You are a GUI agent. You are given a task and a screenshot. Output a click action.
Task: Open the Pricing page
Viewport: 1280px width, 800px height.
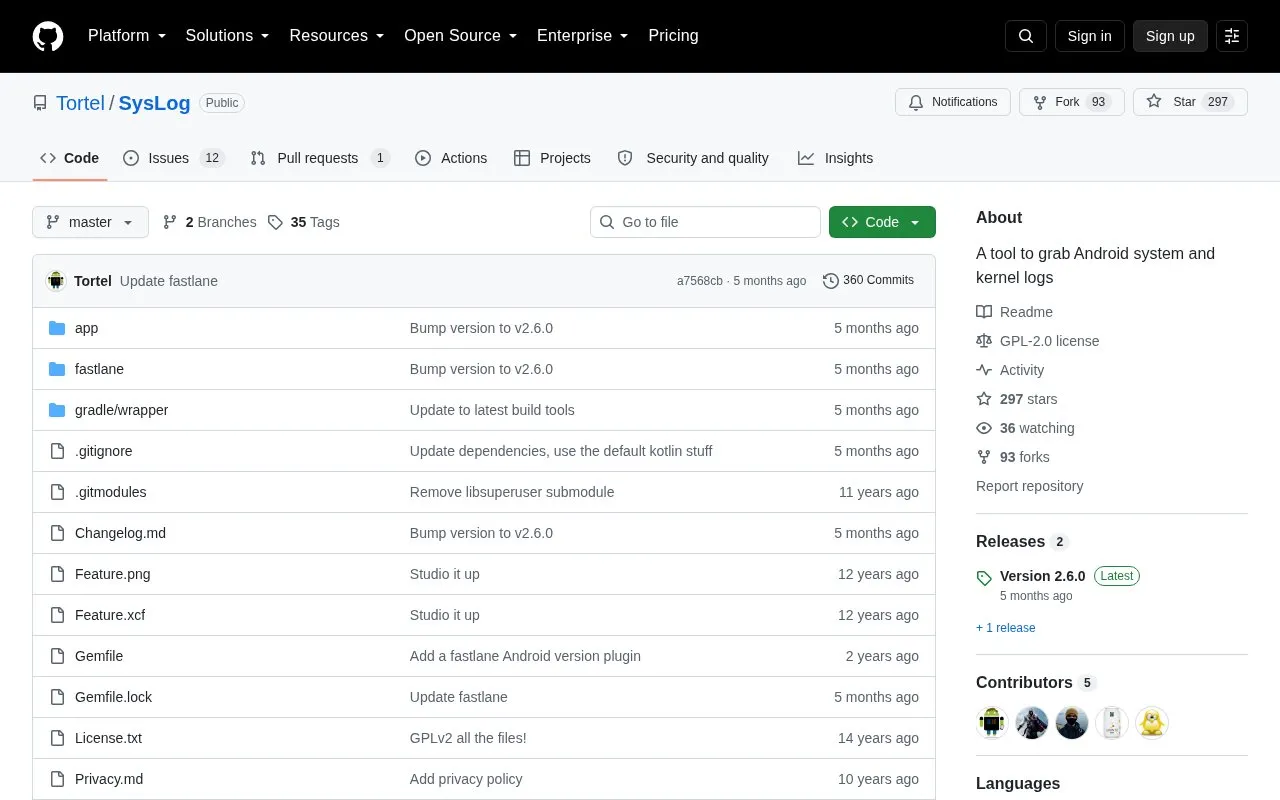point(673,36)
